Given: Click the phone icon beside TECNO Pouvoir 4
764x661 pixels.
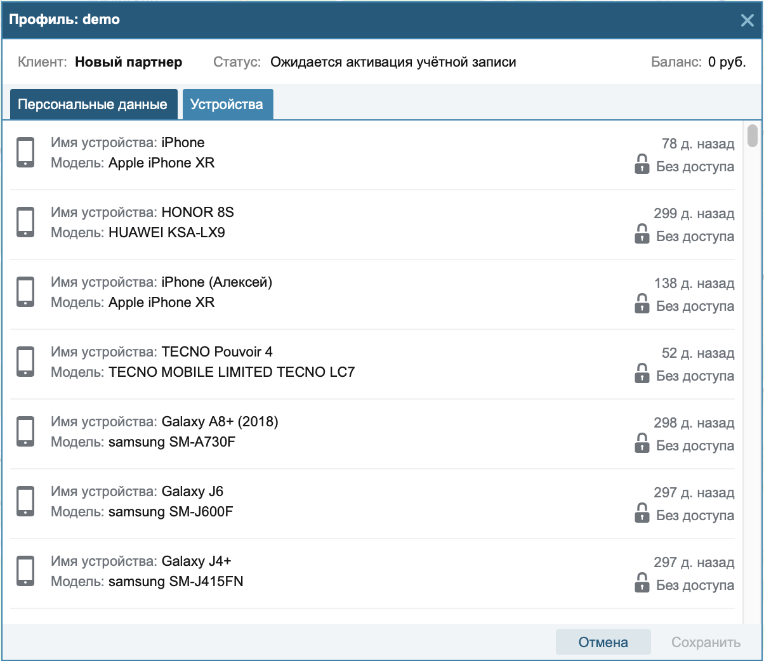Looking at the screenshot, I should click(25, 361).
